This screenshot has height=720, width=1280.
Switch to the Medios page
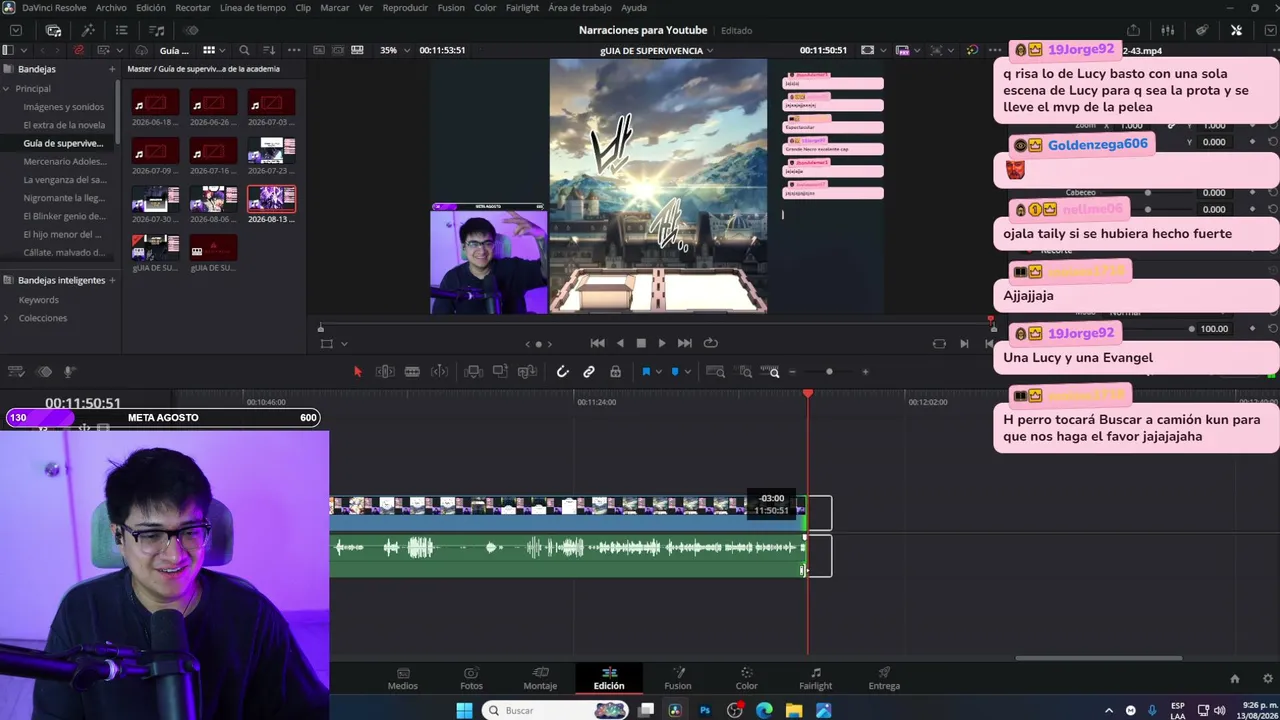click(x=403, y=679)
